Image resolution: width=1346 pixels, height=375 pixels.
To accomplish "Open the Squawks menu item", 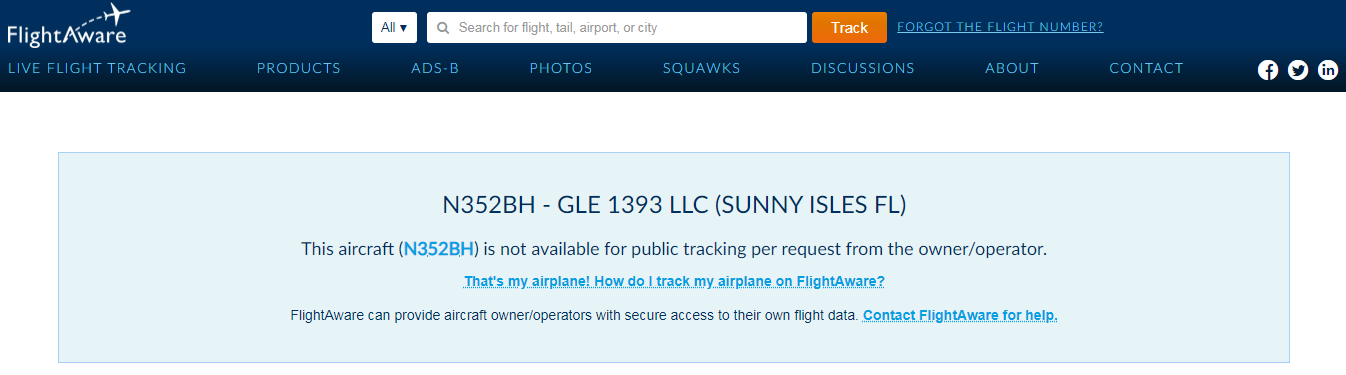I will click(702, 68).
